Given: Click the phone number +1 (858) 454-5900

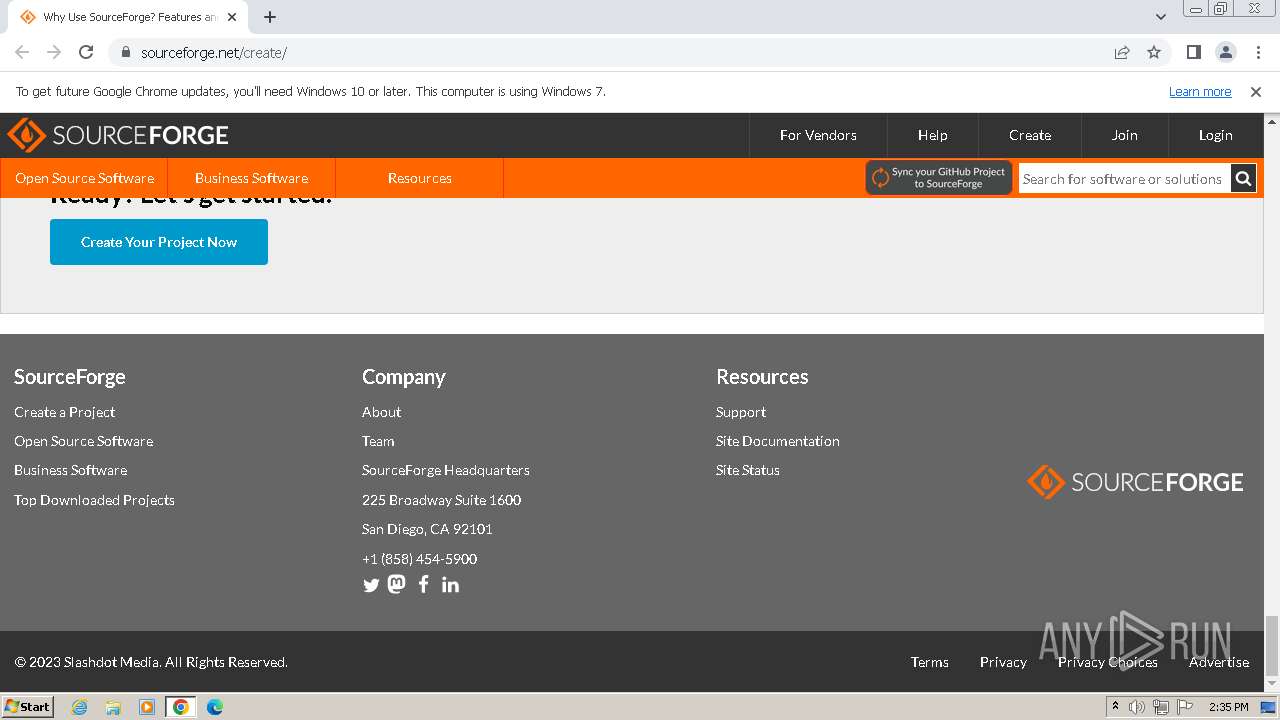Looking at the screenshot, I should click(419, 559).
